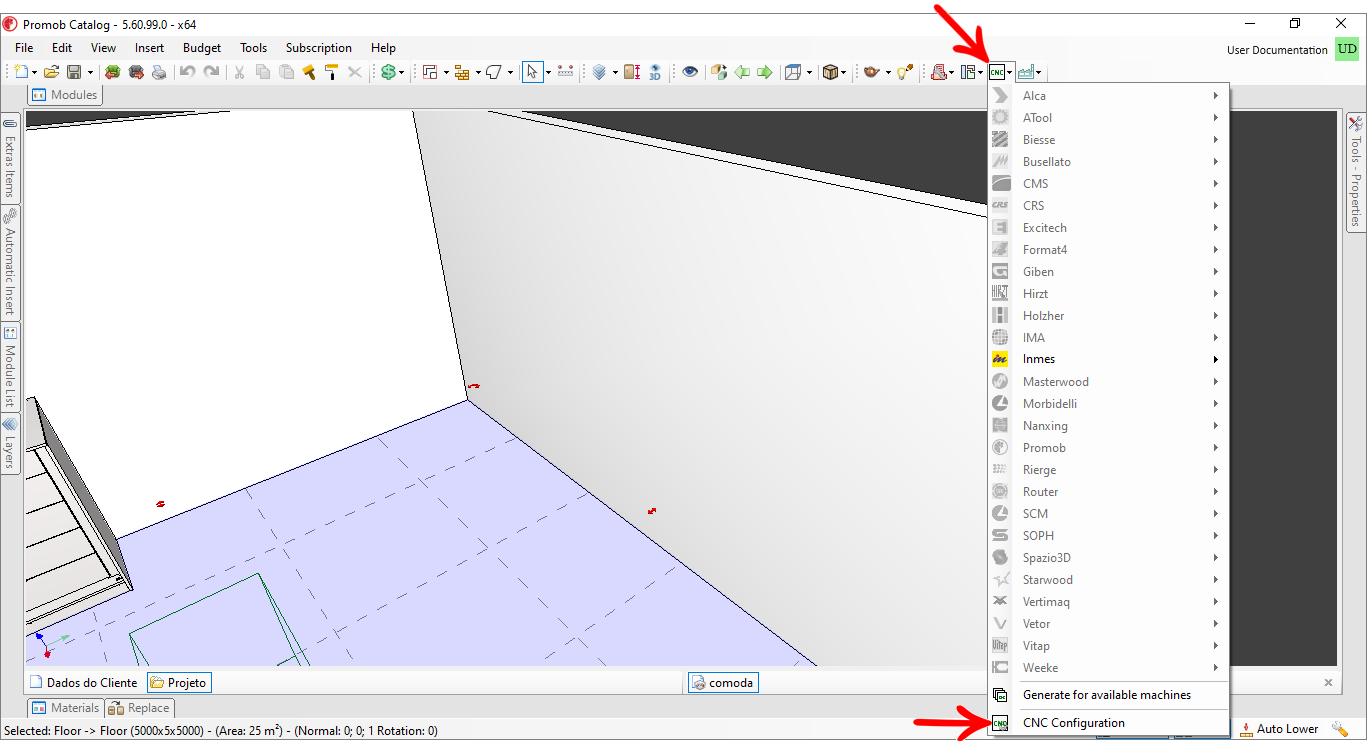Open the Materials tab

(66, 708)
